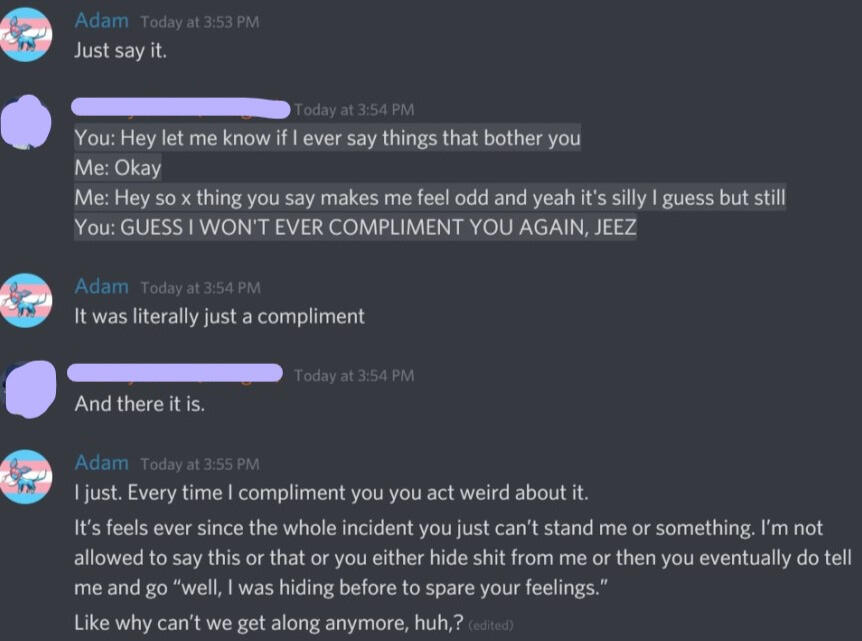Viewport: 862px width, 641px height.
Task: Click the redacted username above "And there it is."
Action: tap(176, 373)
